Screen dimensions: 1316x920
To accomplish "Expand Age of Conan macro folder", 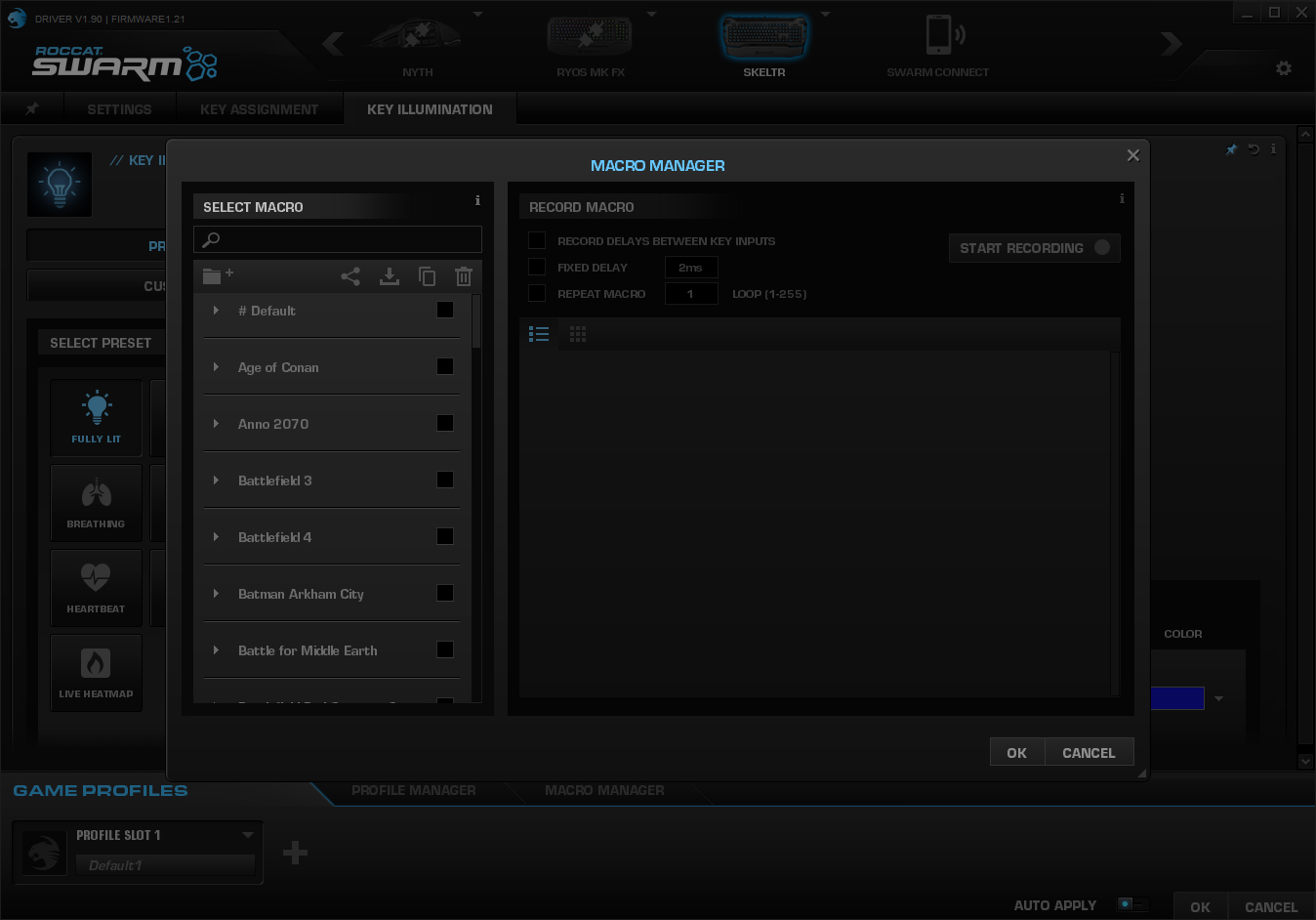I will pyautogui.click(x=216, y=367).
